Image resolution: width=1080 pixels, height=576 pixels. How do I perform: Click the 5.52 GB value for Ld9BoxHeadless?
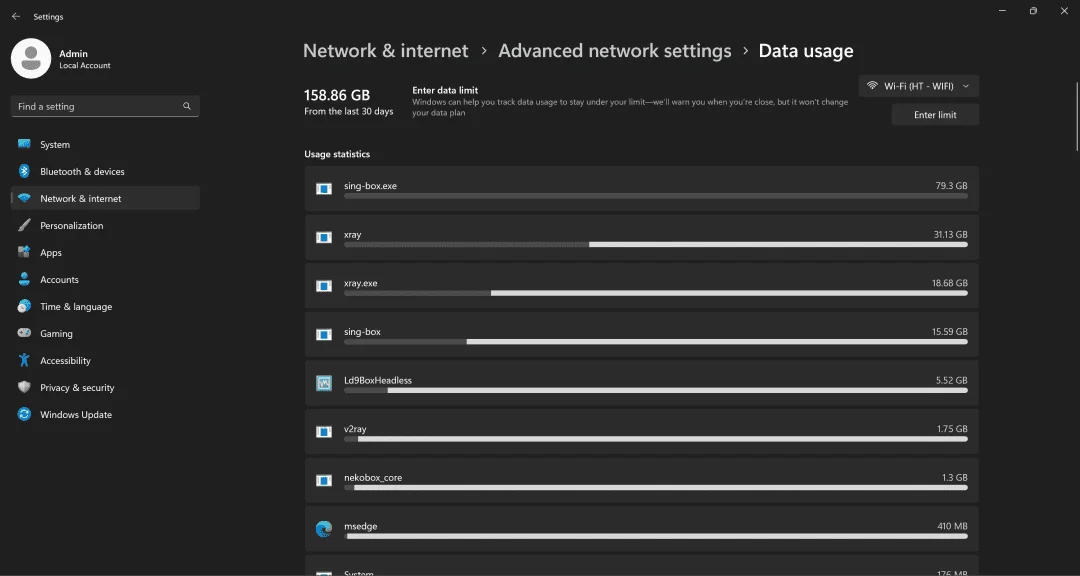(951, 380)
